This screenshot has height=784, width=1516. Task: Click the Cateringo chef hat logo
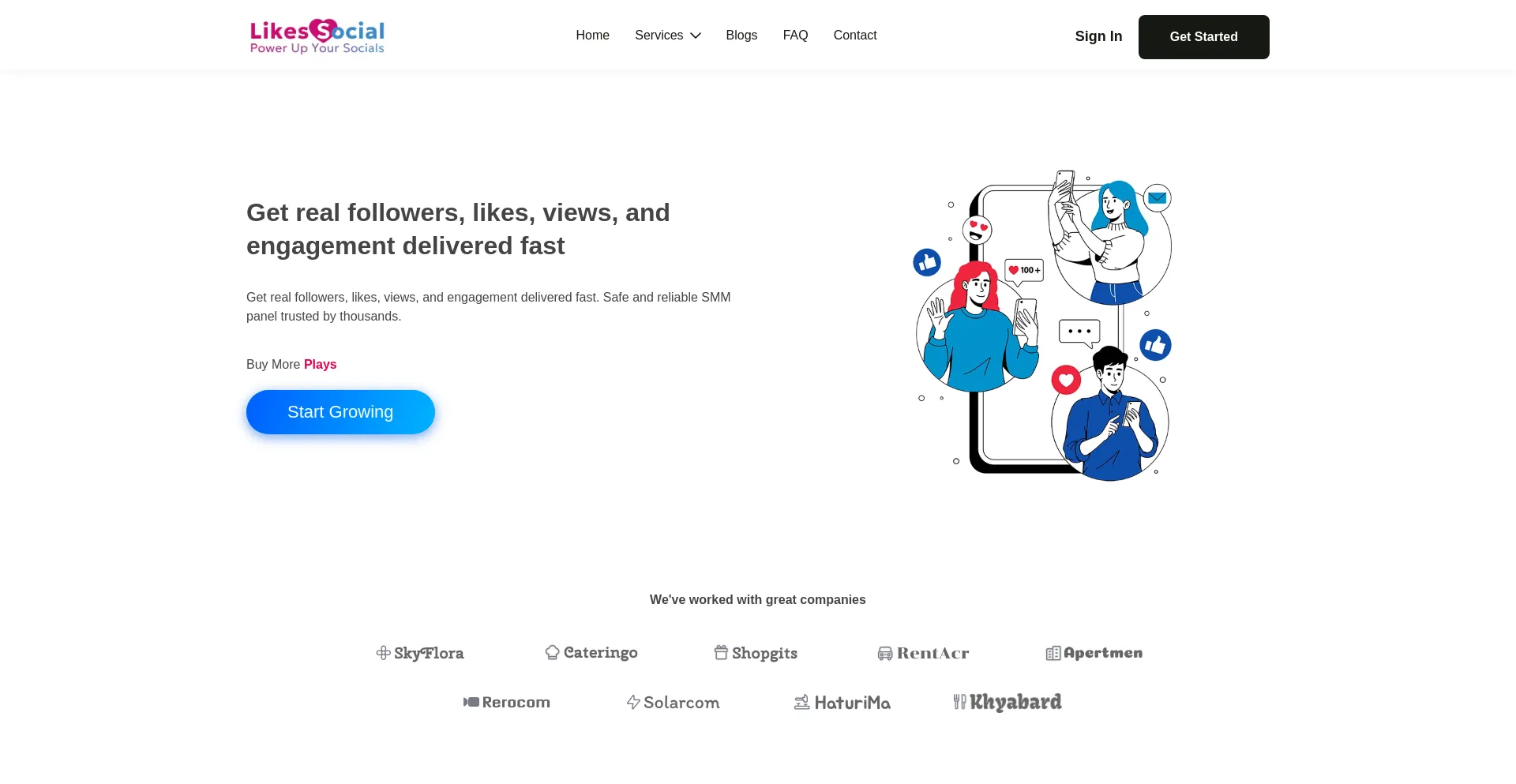[x=591, y=652]
